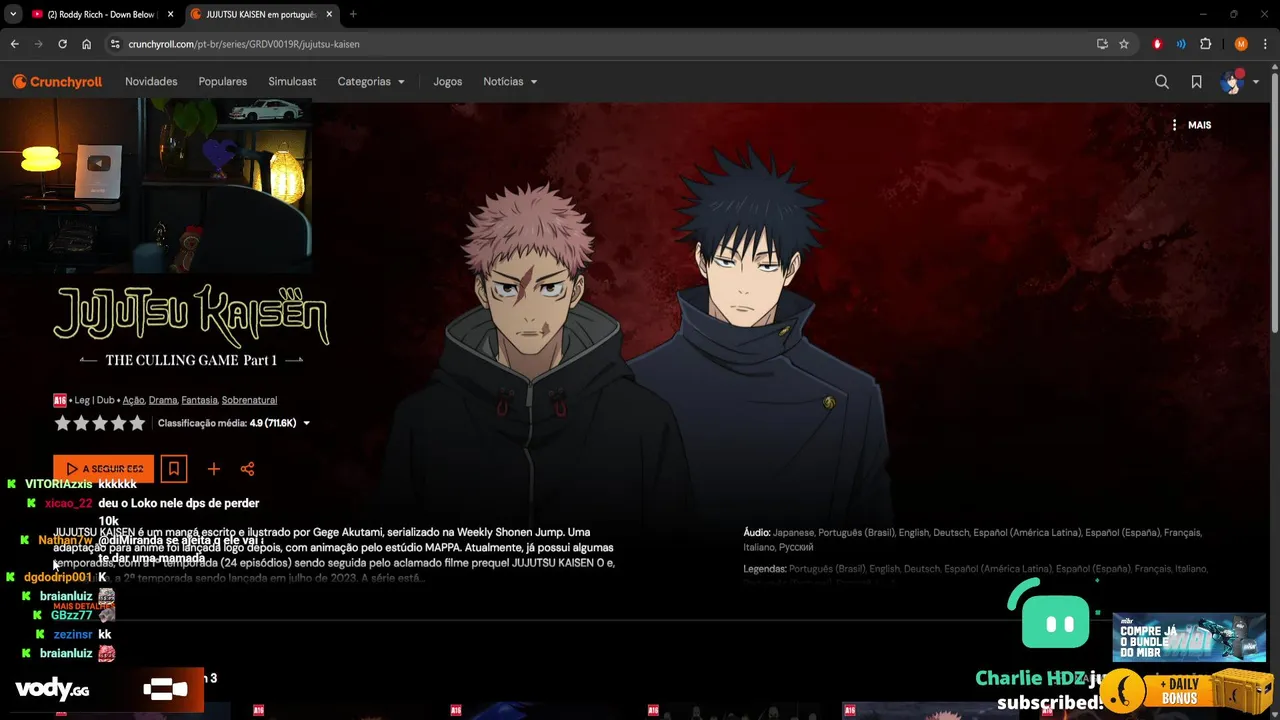Image resolution: width=1280 pixels, height=720 pixels.
Task: Rate the series five stars
Action: click(137, 423)
